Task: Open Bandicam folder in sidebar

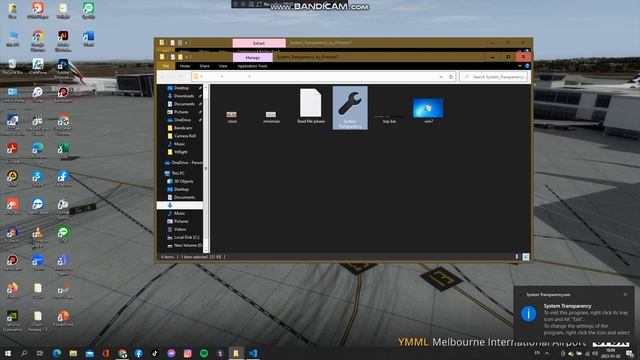Action: [182, 128]
